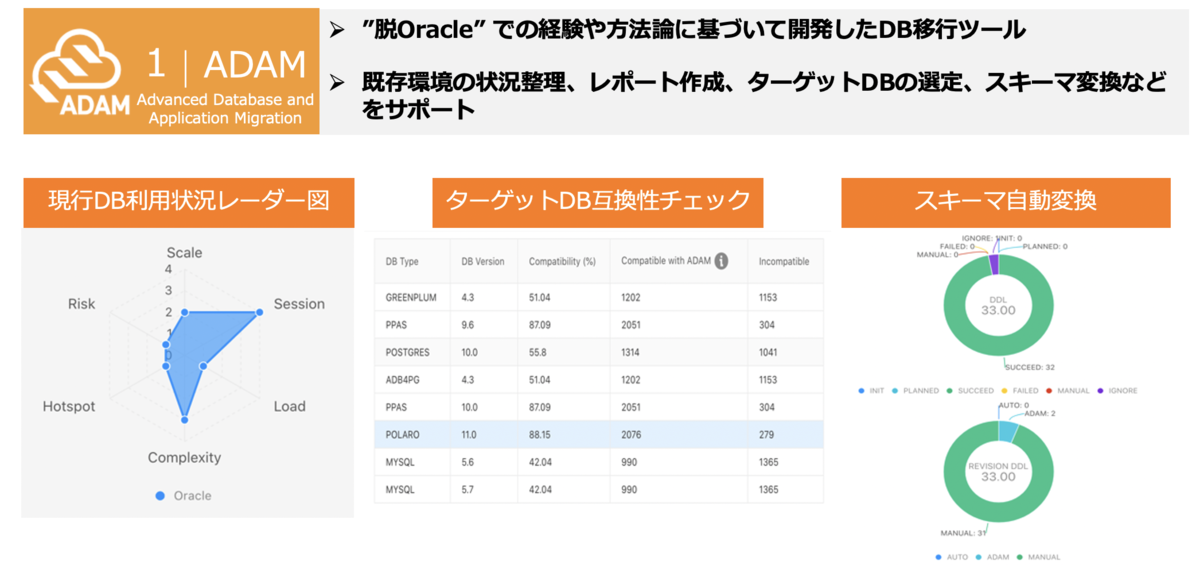Sort by the DB Type column header
The width and height of the screenshot is (1200, 566).
coord(402,262)
